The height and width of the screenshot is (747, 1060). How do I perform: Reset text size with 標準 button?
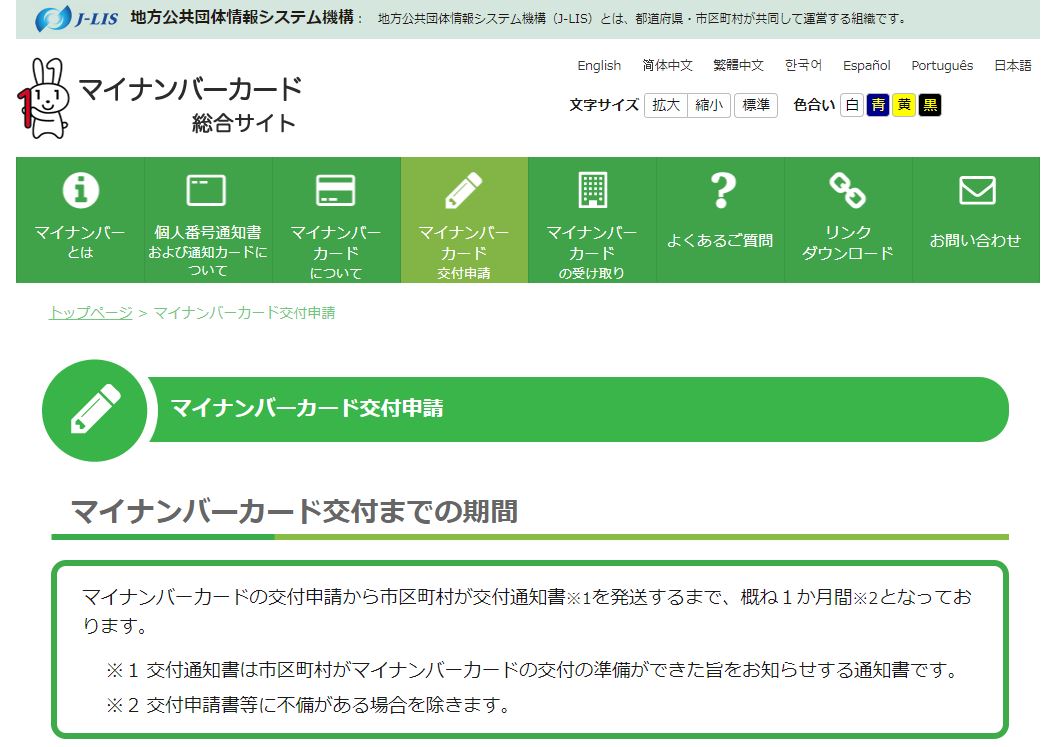[756, 105]
